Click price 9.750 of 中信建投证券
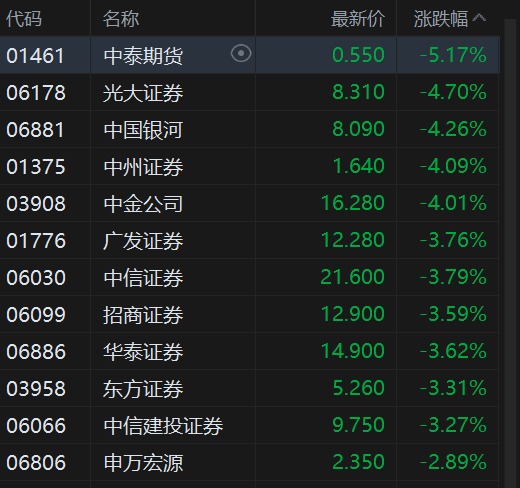The height and width of the screenshot is (488, 520). tap(359, 425)
